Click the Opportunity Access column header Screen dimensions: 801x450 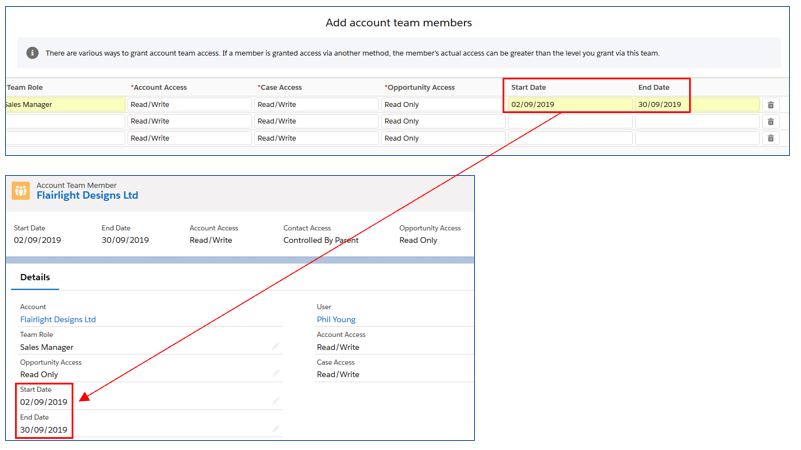(419, 87)
